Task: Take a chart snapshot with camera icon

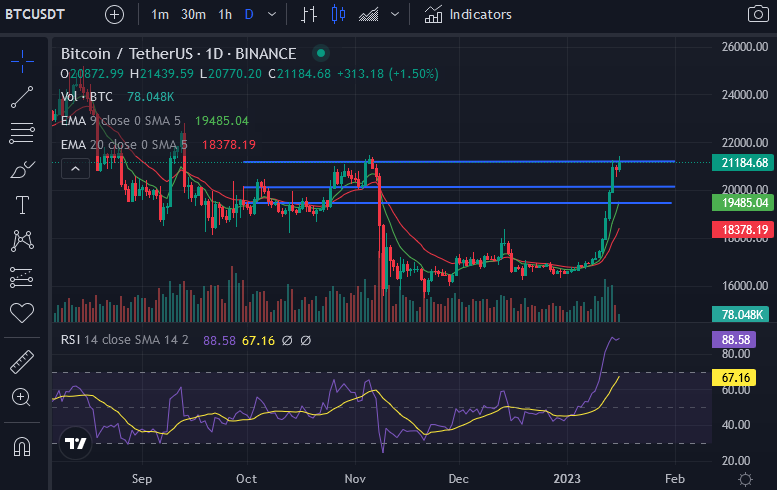Action: click(x=758, y=14)
